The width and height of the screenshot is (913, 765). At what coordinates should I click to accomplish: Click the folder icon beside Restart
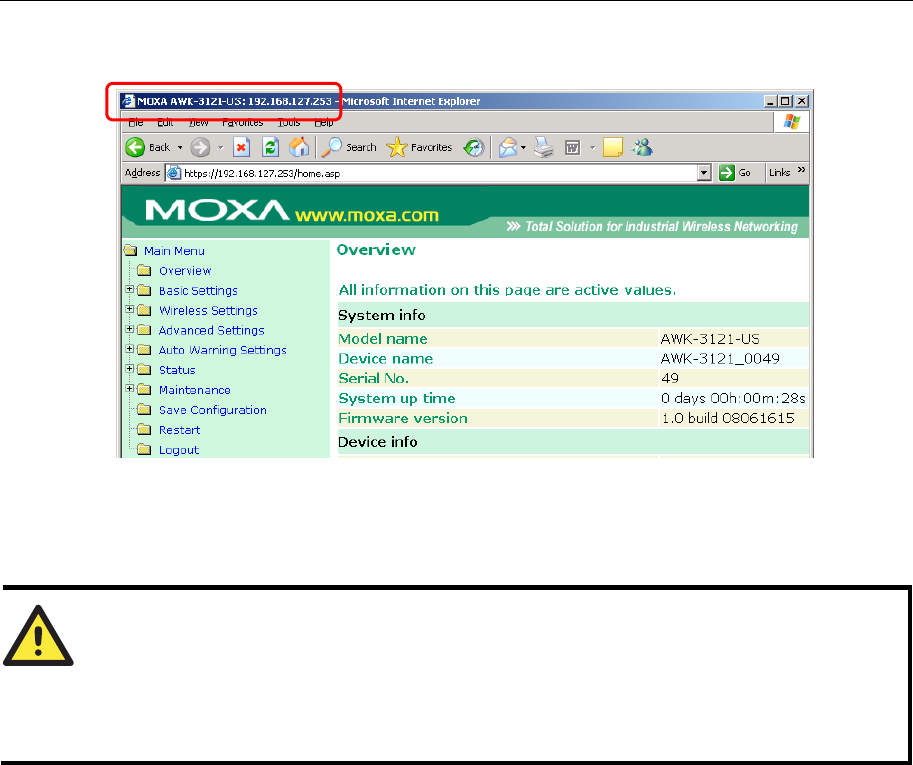tap(144, 430)
